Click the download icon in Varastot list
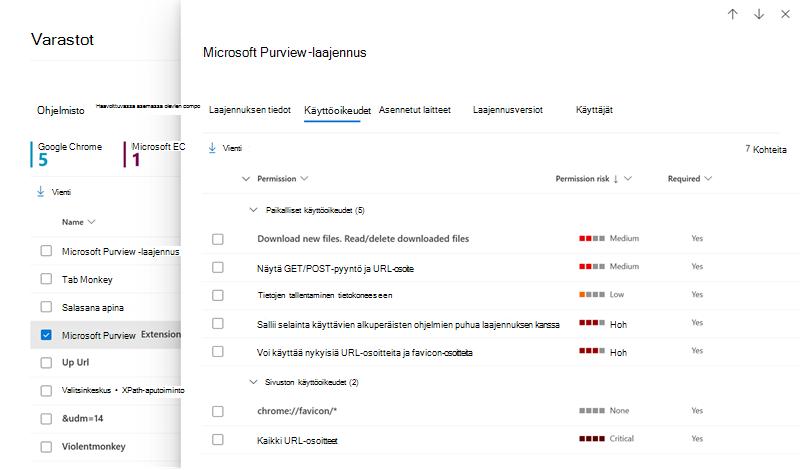The image size is (800, 470). click(41, 192)
